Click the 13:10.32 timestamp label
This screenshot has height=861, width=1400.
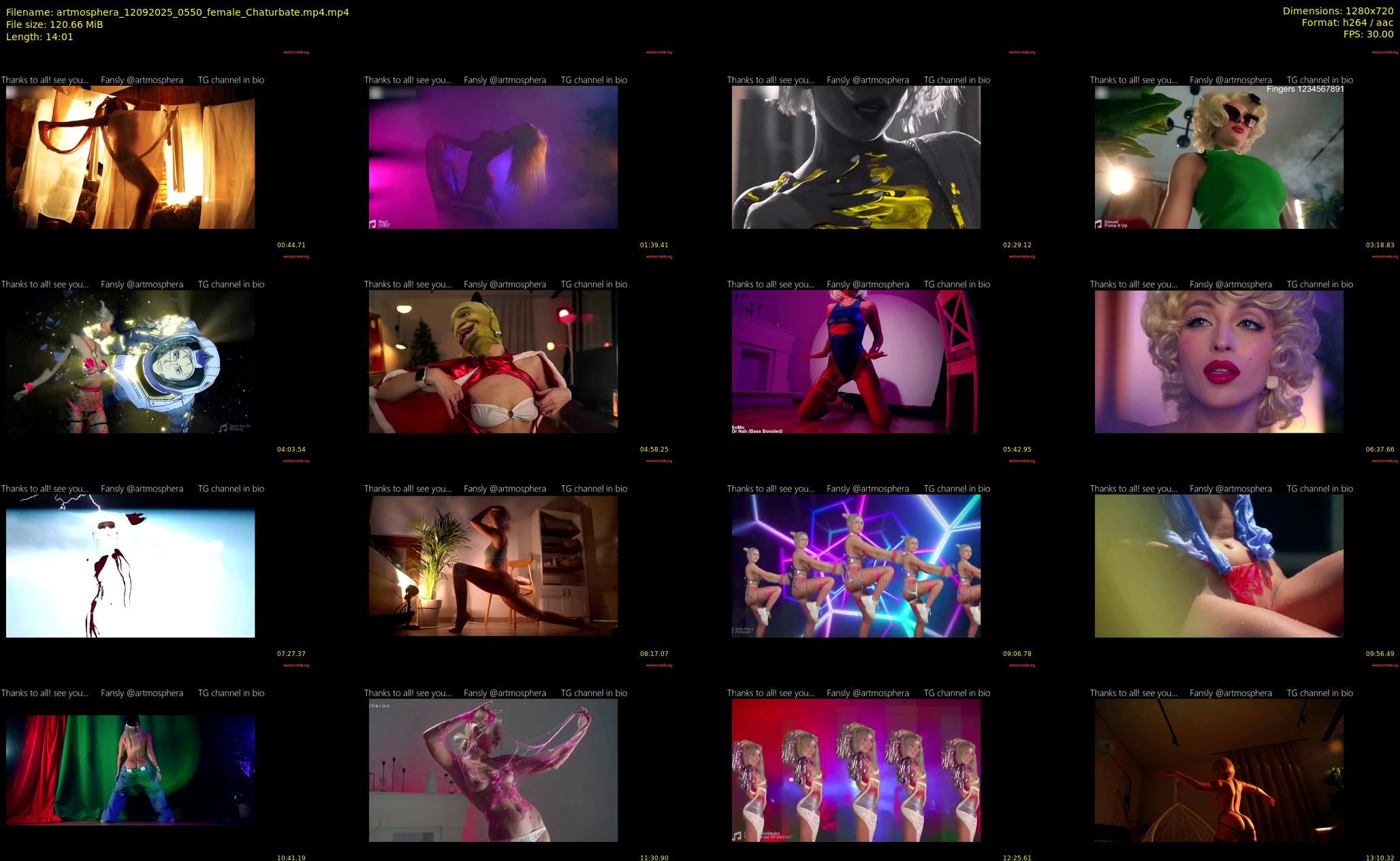coord(1380,858)
